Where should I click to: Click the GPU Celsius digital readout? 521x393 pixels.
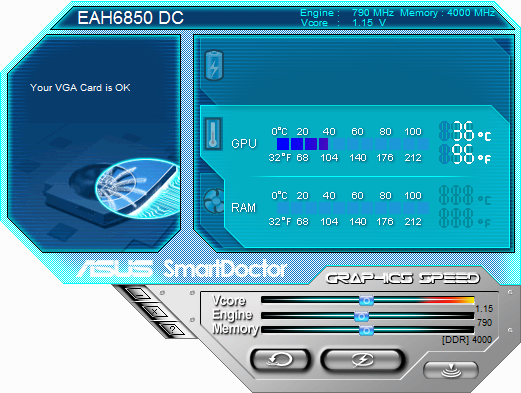point(465,131)
